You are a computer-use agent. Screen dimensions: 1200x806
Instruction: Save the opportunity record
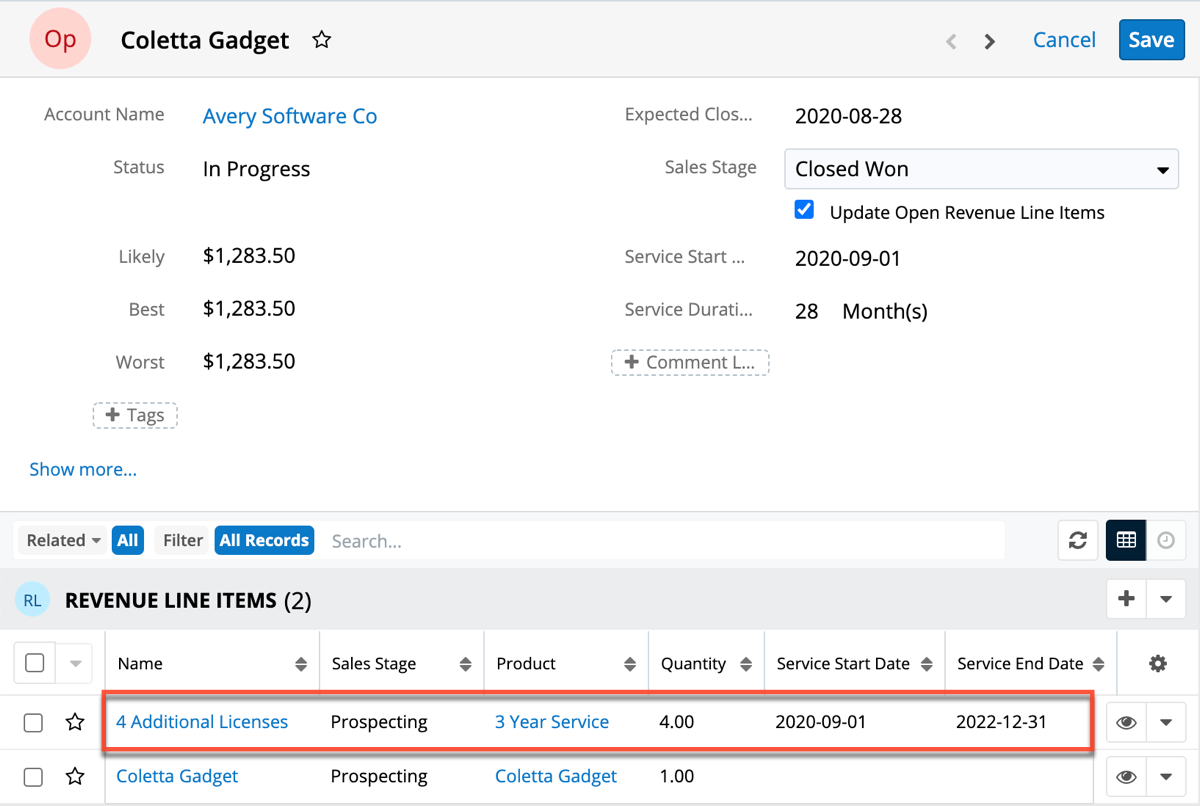click(1151, 40)
